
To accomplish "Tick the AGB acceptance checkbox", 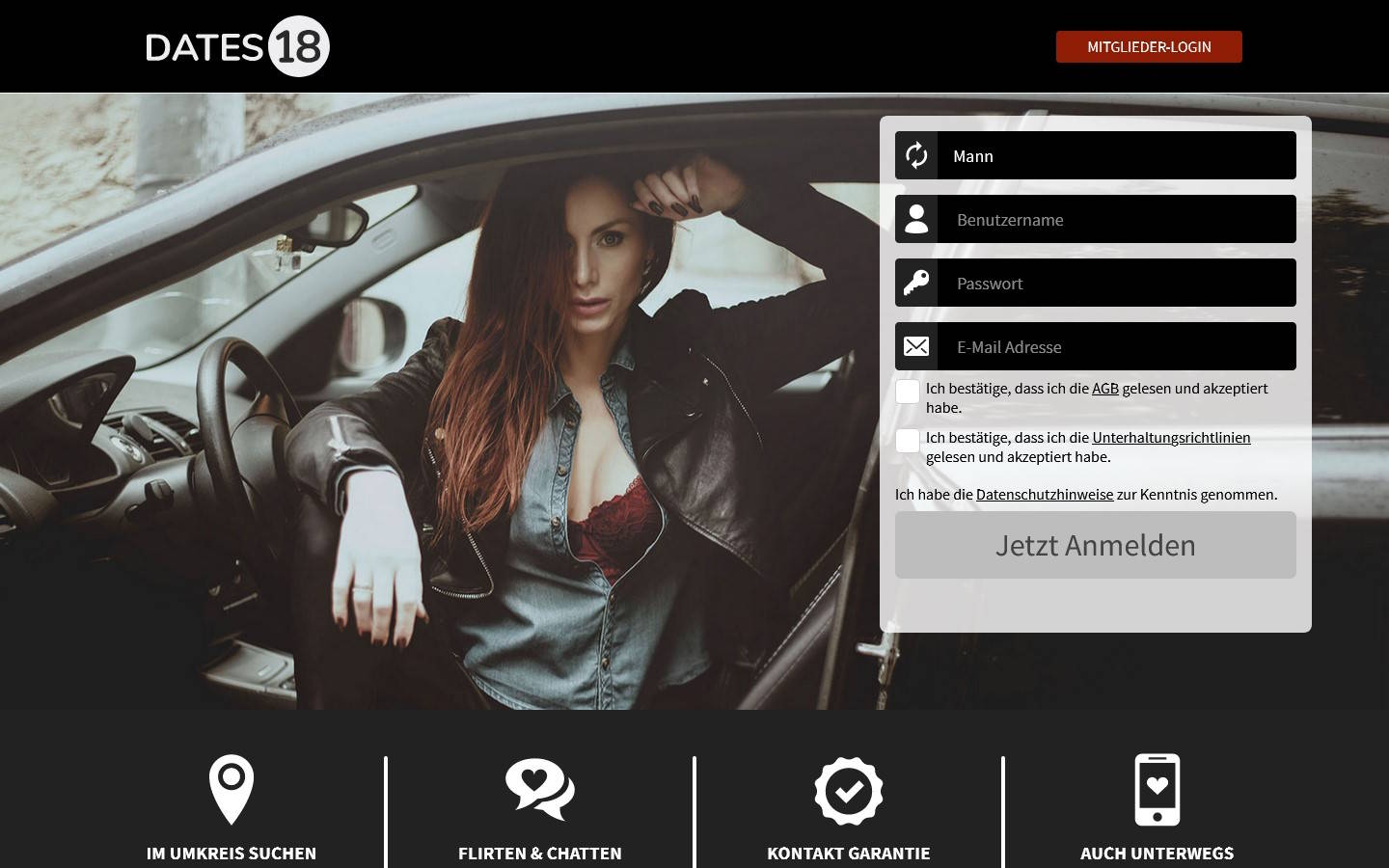I will (908, 392).
